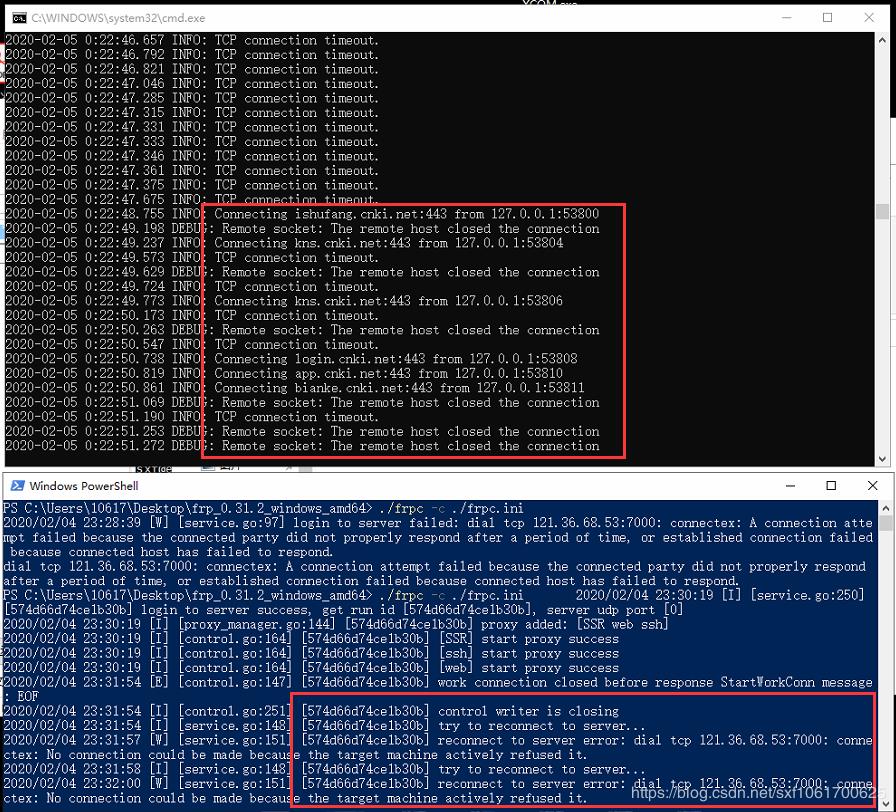Screen dimensions: 896x812
Task: Click the 'control writer is closing' log line
Action: click(x=528, y=711)
